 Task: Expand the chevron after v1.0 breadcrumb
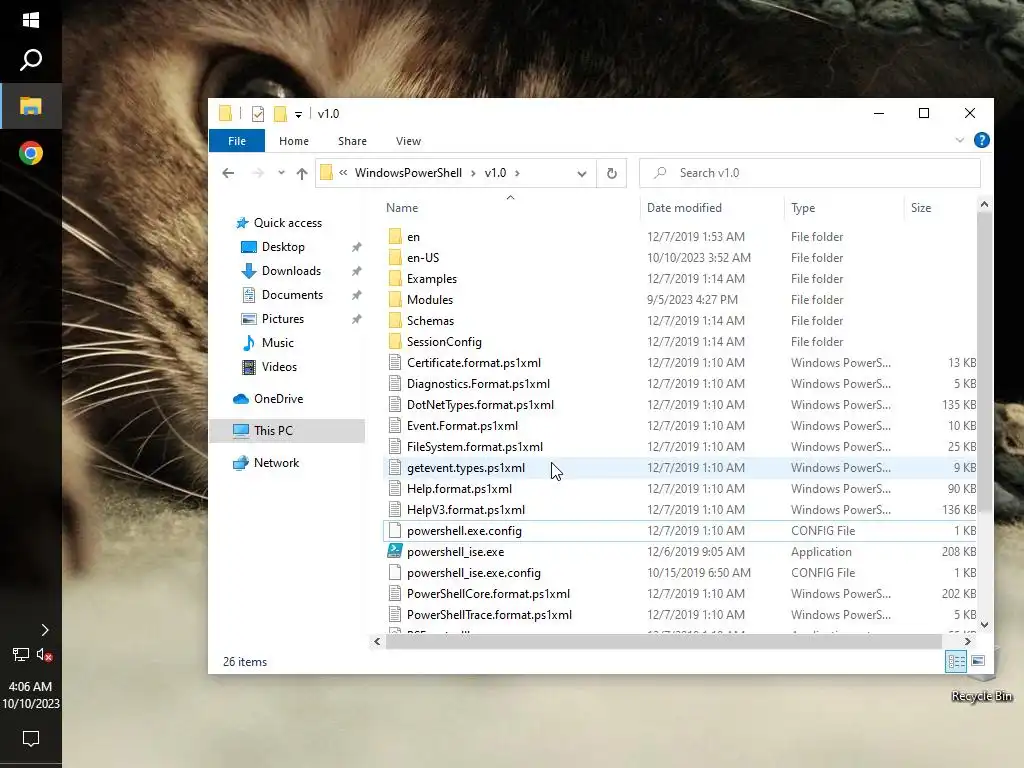517,173
